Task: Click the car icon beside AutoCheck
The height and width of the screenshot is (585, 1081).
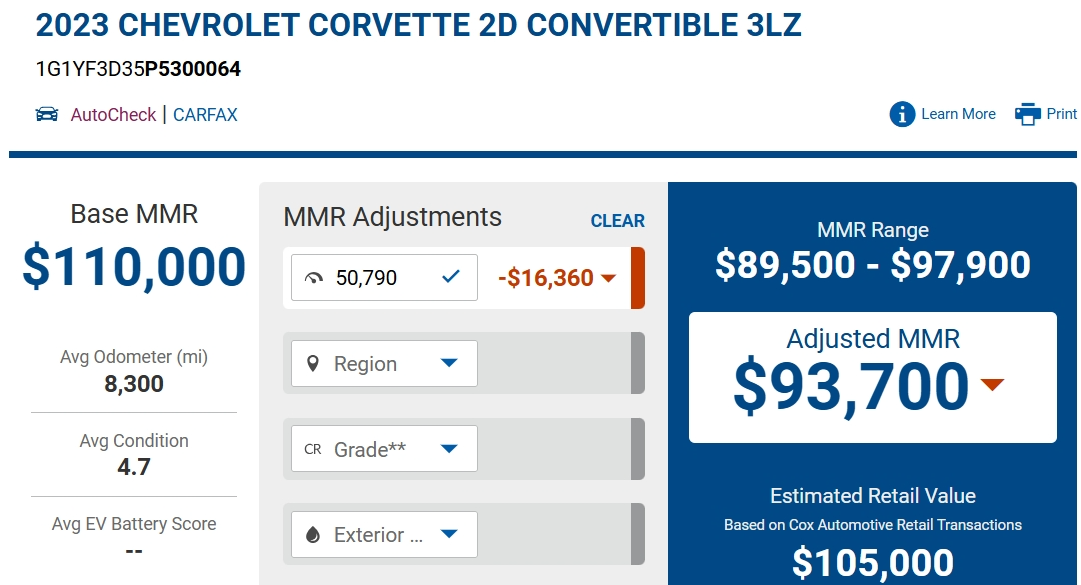Action: [47, 114]
